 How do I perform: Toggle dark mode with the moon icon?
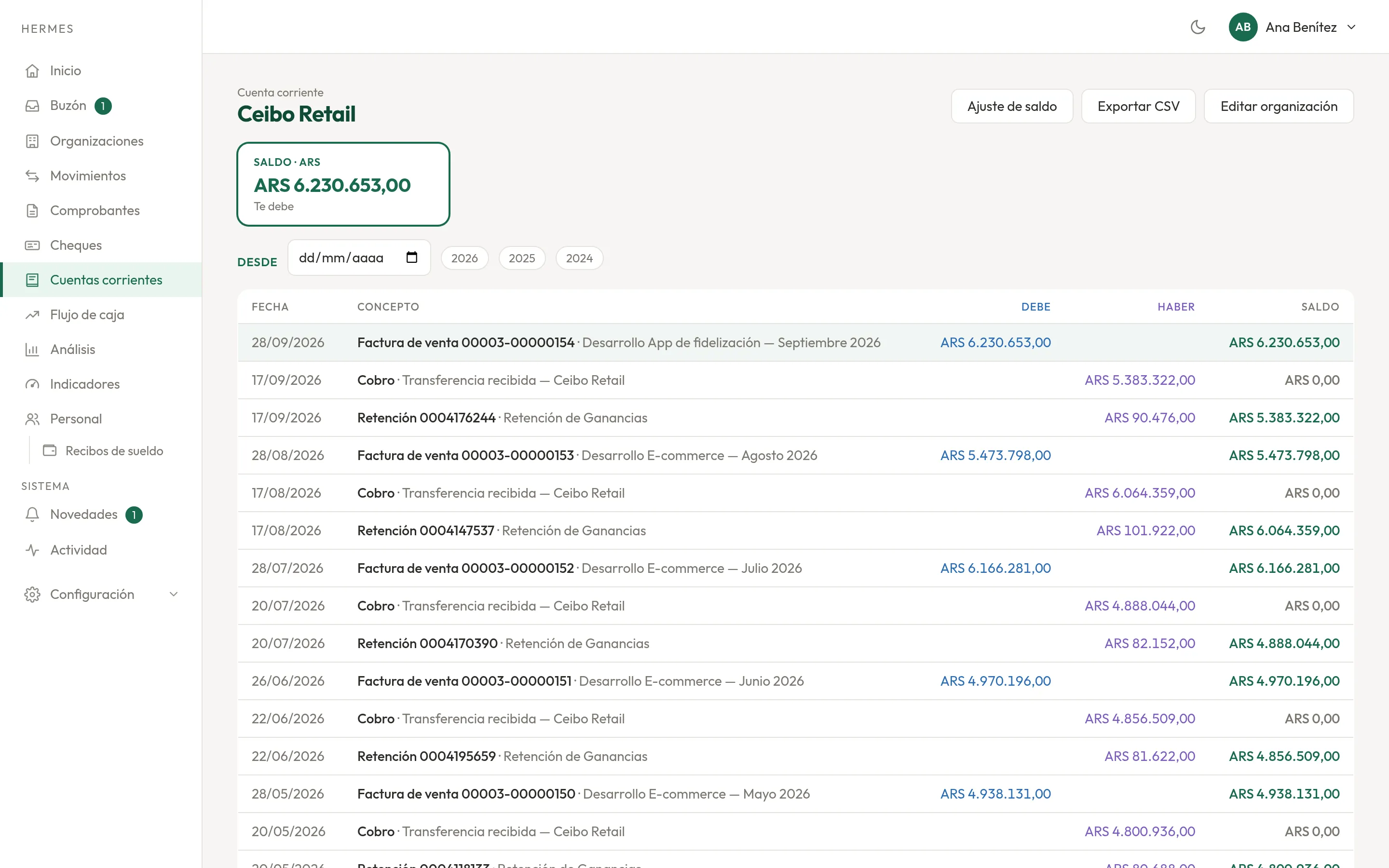tap(1198, 27)
